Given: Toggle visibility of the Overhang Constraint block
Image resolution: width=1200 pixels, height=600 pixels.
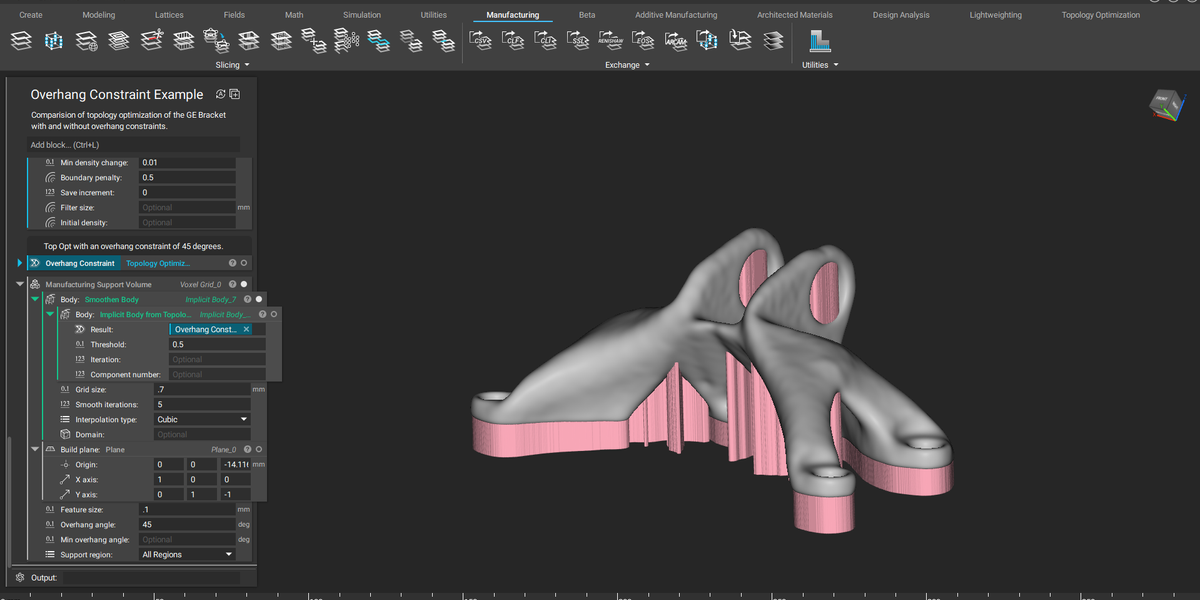Looking at the screenshot, I should coord(244,263).
